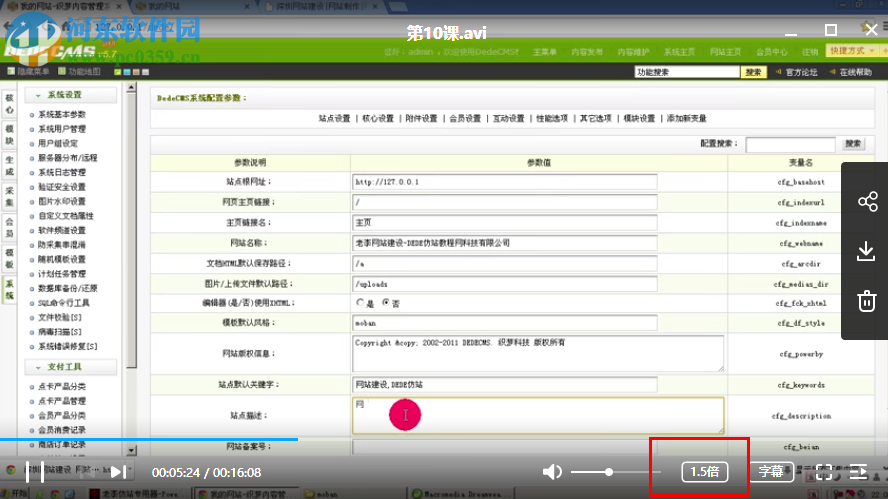Open 服务器分布/远程 in the sidebar
The height and width of the screenshot is (499, 888).
67,158
